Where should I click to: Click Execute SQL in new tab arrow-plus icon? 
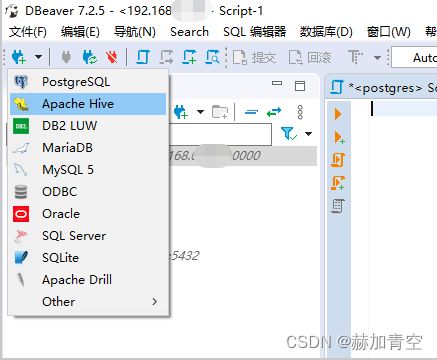(x=339, y=137)
